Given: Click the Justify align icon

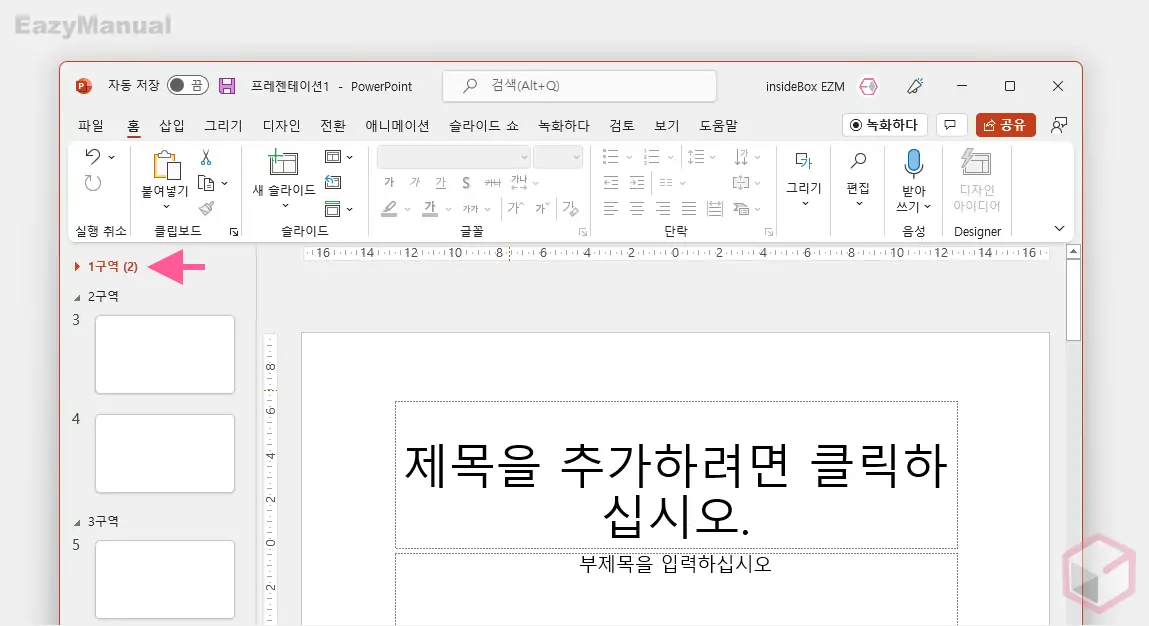Looking at the screenshot, I should [689, 209].
